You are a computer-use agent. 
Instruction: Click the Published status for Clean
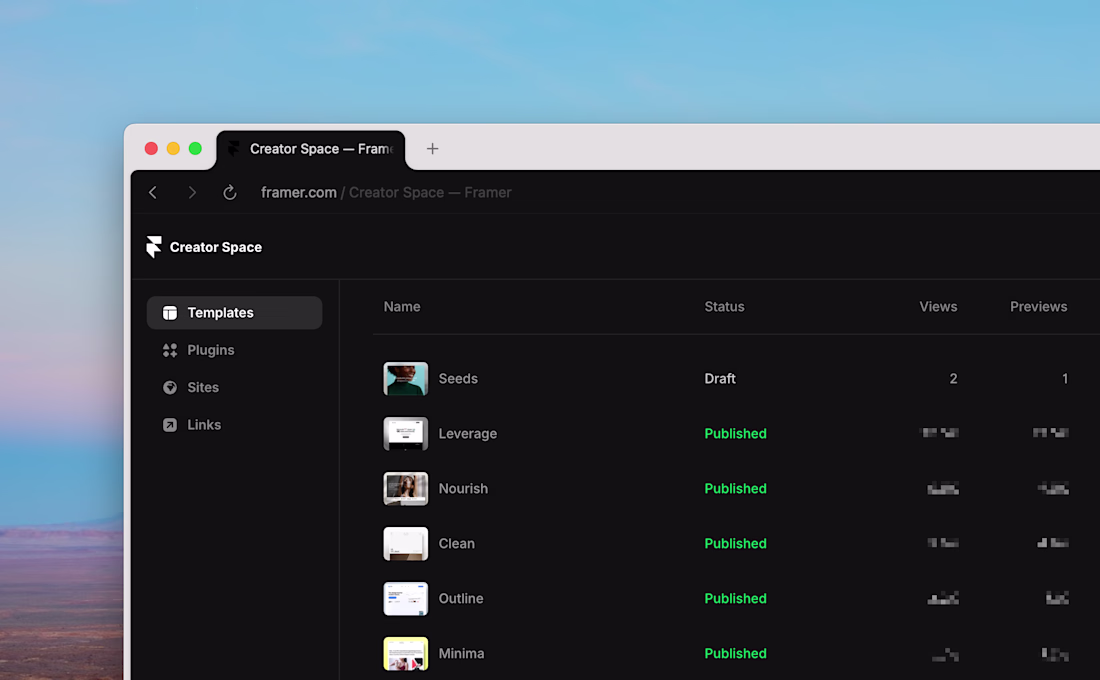735,544
